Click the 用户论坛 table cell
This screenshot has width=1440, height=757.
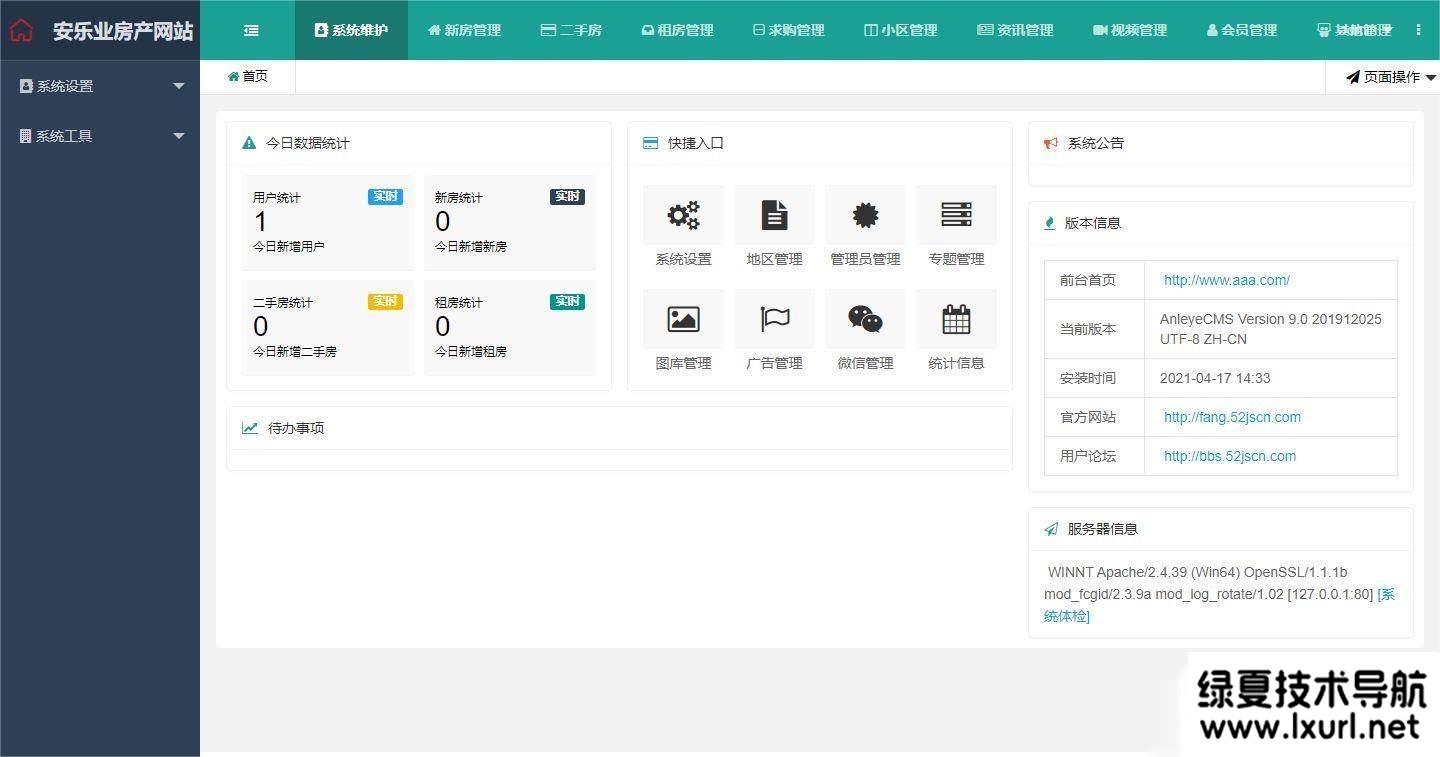point(1095,456)
